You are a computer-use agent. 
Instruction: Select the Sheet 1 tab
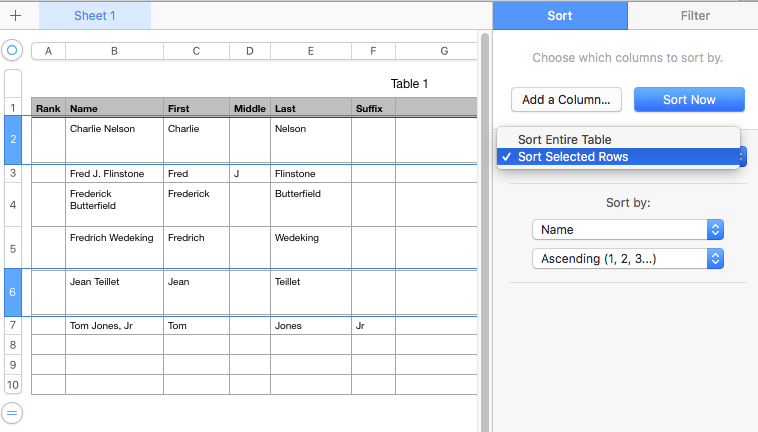95,16
